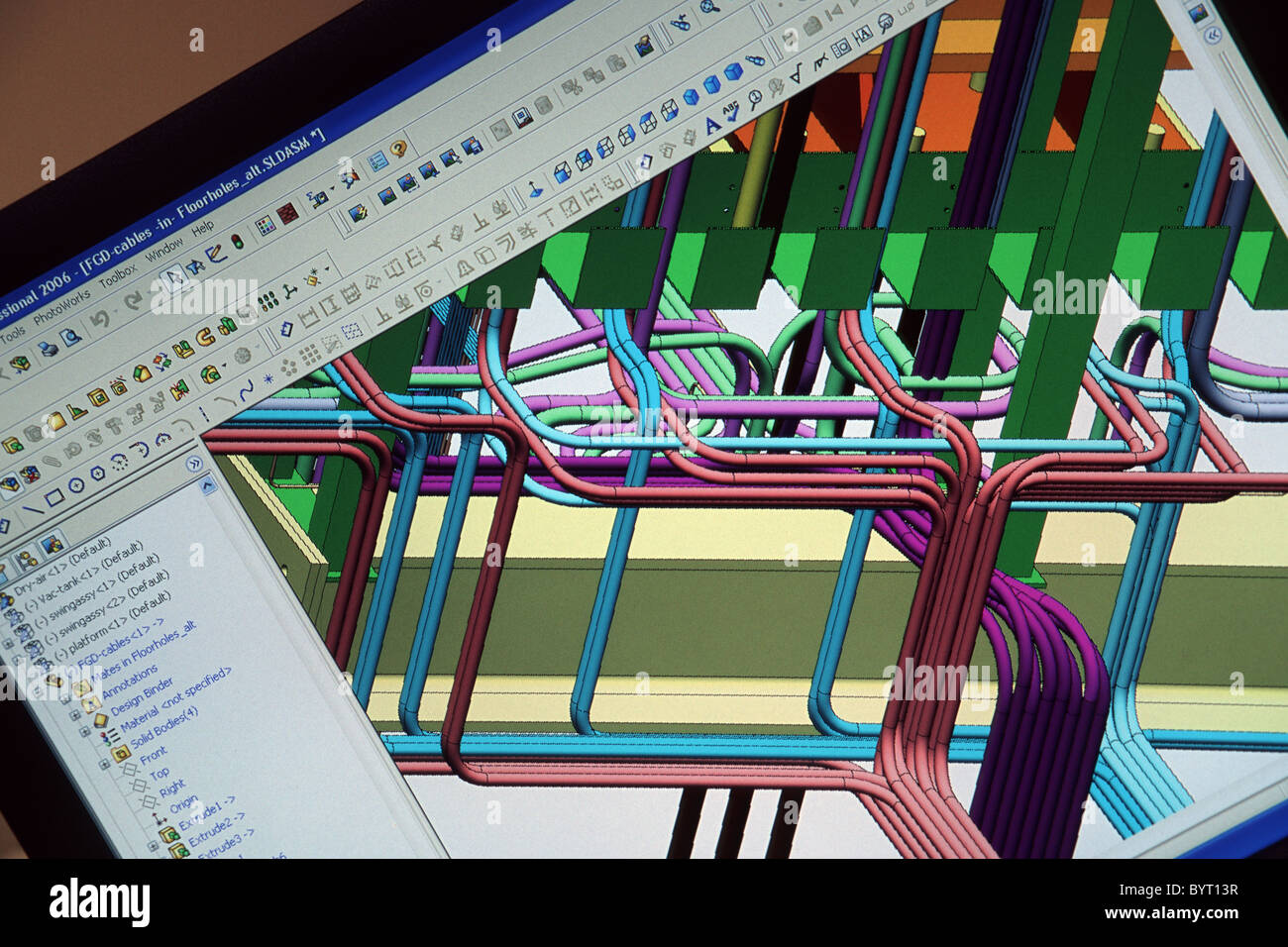
Task: Select the Design Binder item
Action: pyautogui.click(x=141, y=696)
